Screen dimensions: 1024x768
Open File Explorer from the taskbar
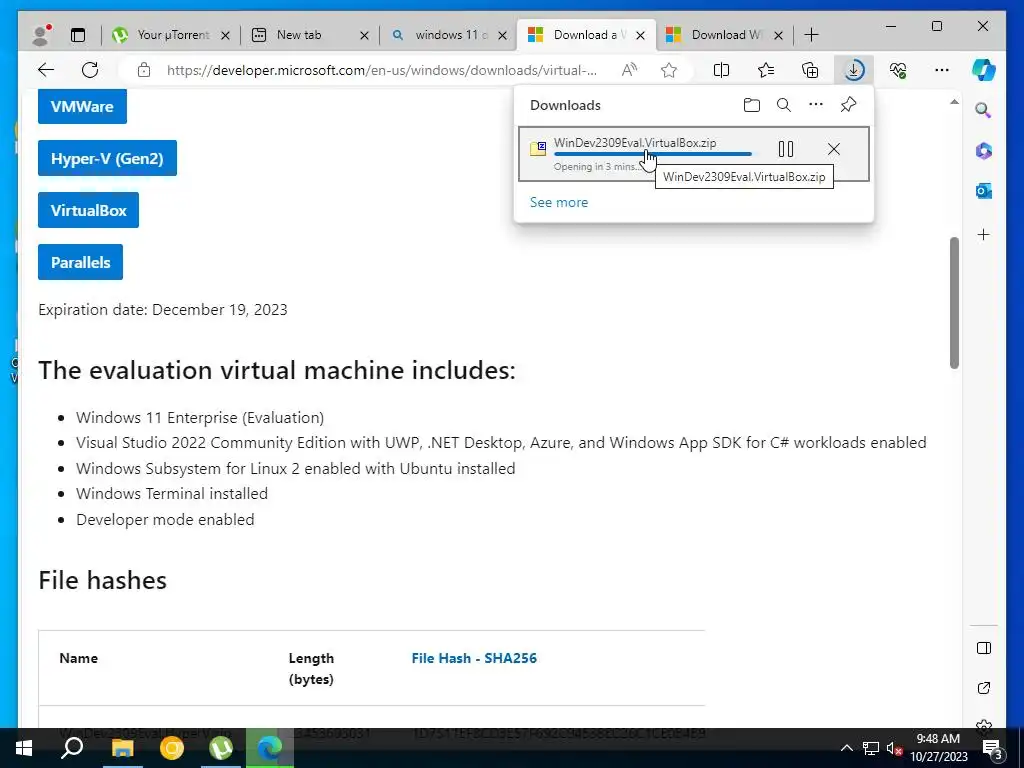click(x=122, y=748)
